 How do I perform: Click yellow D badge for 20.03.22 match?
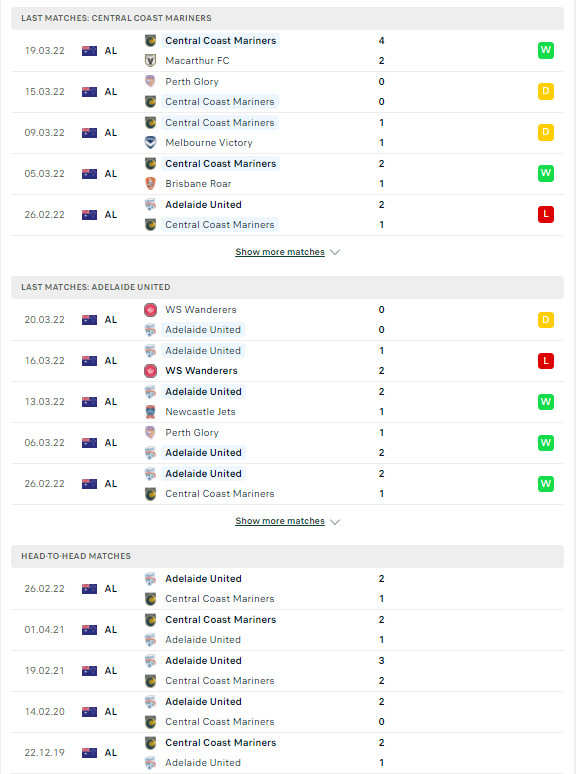[545, 320]
